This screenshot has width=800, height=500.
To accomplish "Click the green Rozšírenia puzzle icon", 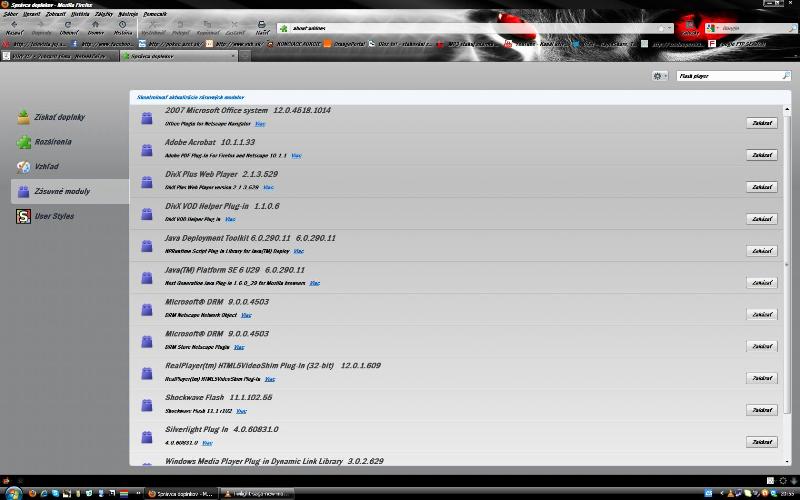I will coord(23,142).
